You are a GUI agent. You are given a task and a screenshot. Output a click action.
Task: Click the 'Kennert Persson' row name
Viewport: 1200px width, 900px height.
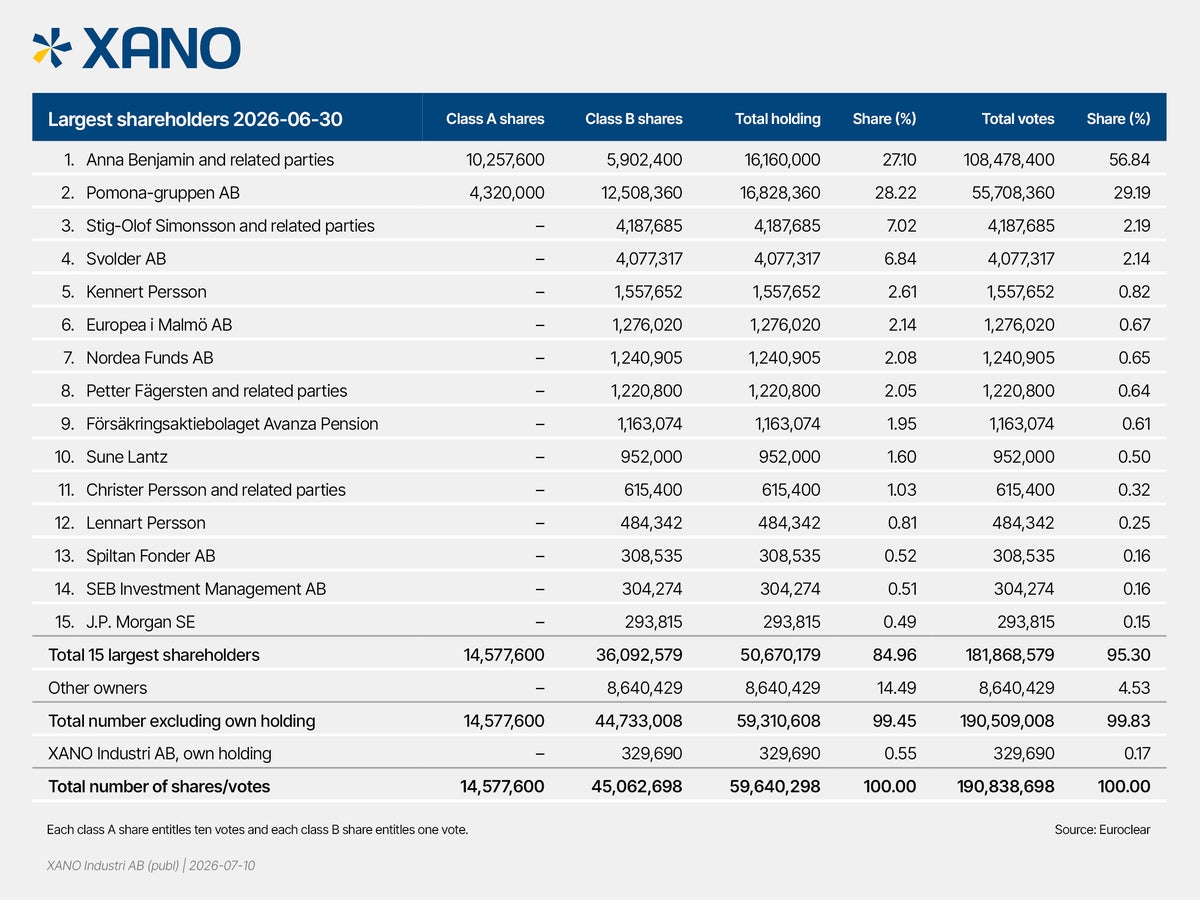coord(146,292)
